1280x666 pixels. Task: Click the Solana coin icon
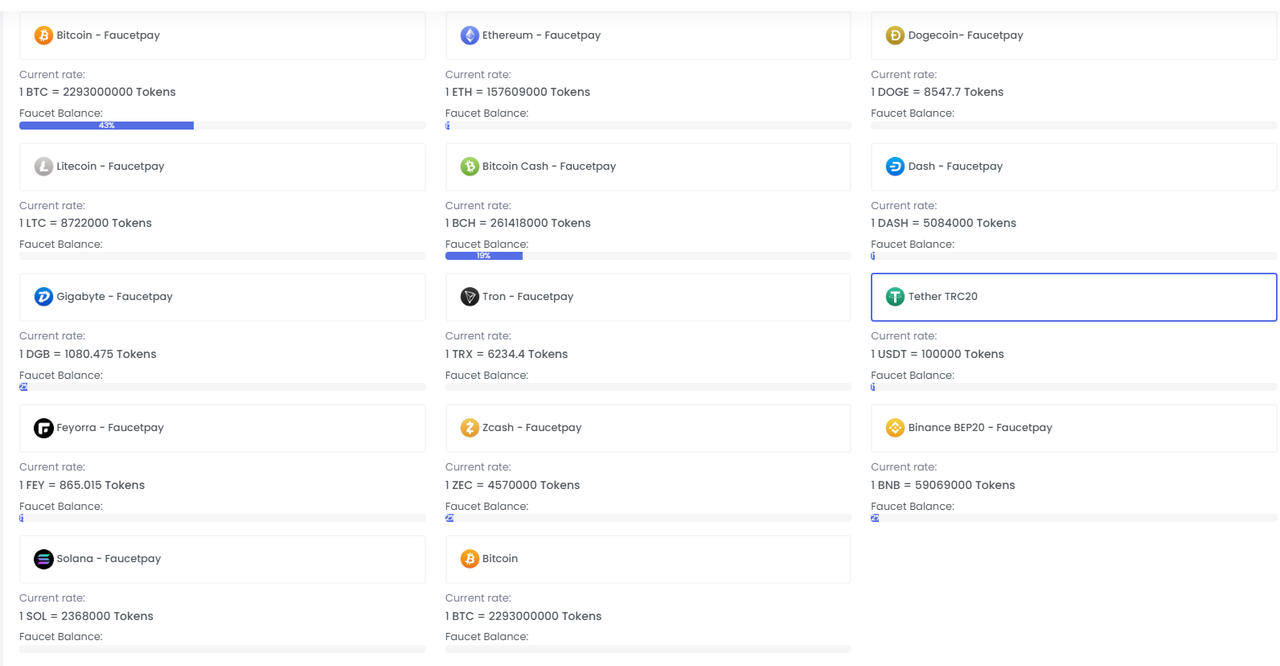point(43,559)
